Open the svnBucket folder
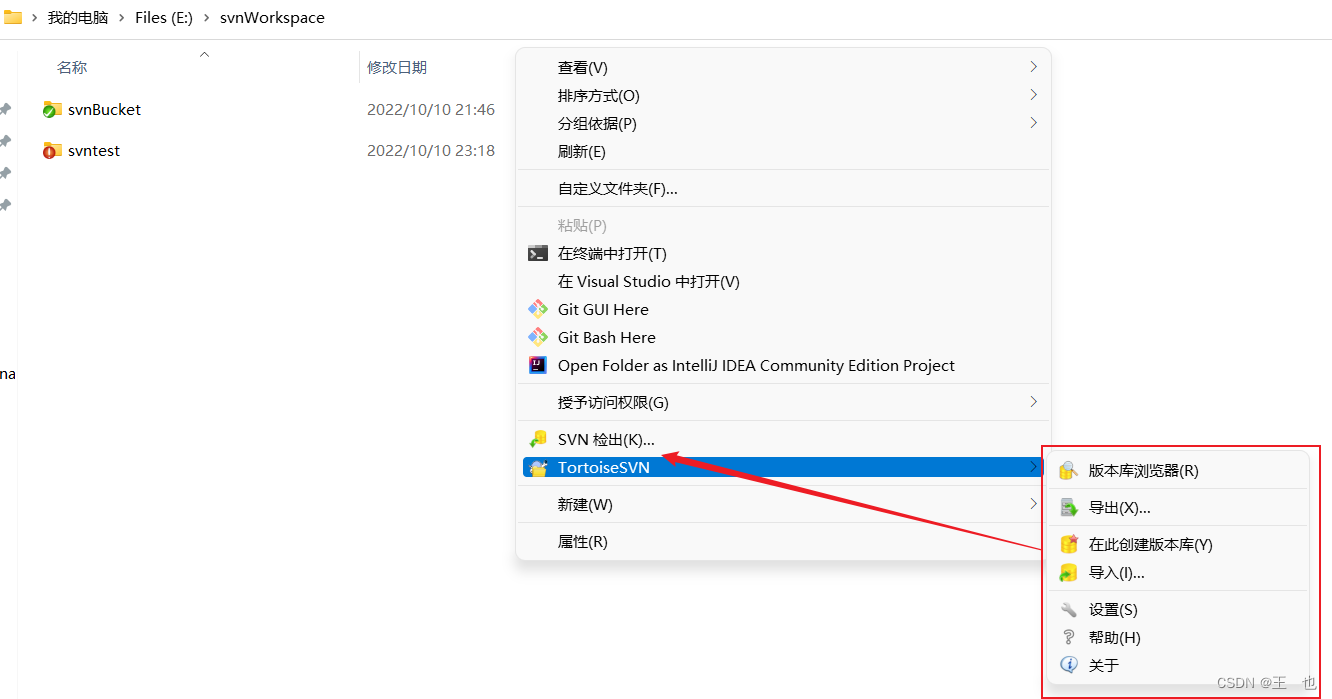The width and height of the screenshot is (1332, 699). coord(103,109)
